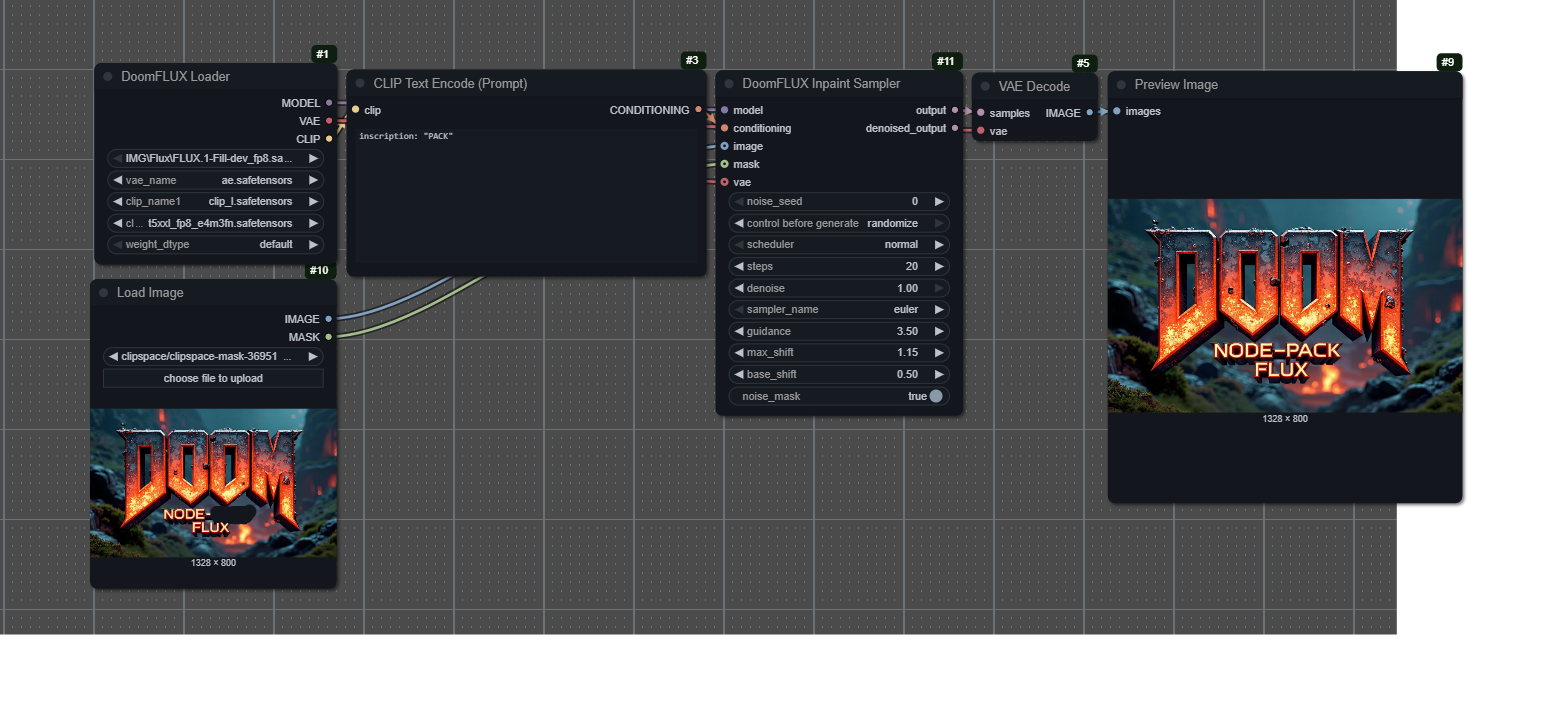
Task: Click the output socket on Inpaint Sampler
Action: 955,110
